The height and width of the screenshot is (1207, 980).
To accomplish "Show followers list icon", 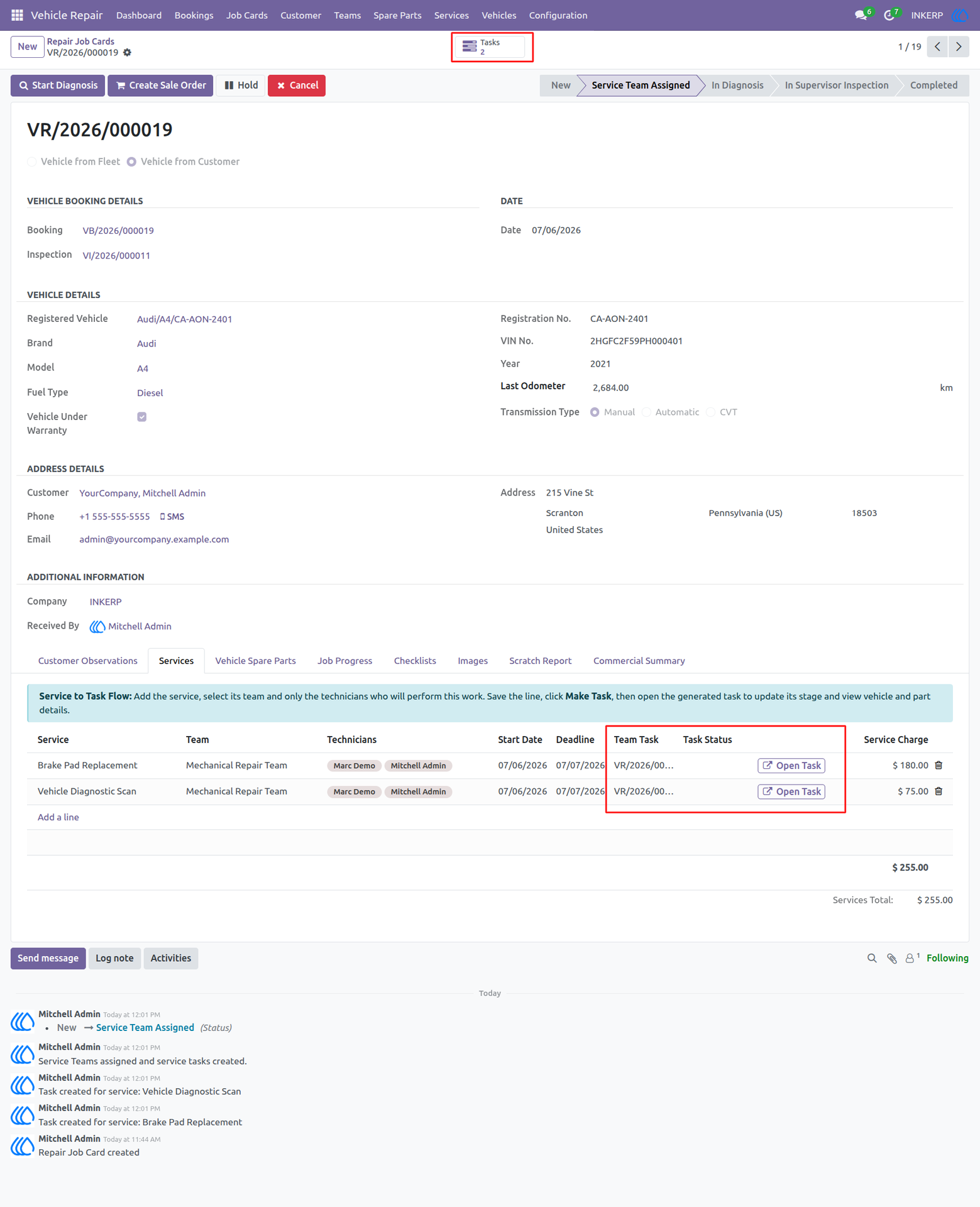I will tap(911, 958).
